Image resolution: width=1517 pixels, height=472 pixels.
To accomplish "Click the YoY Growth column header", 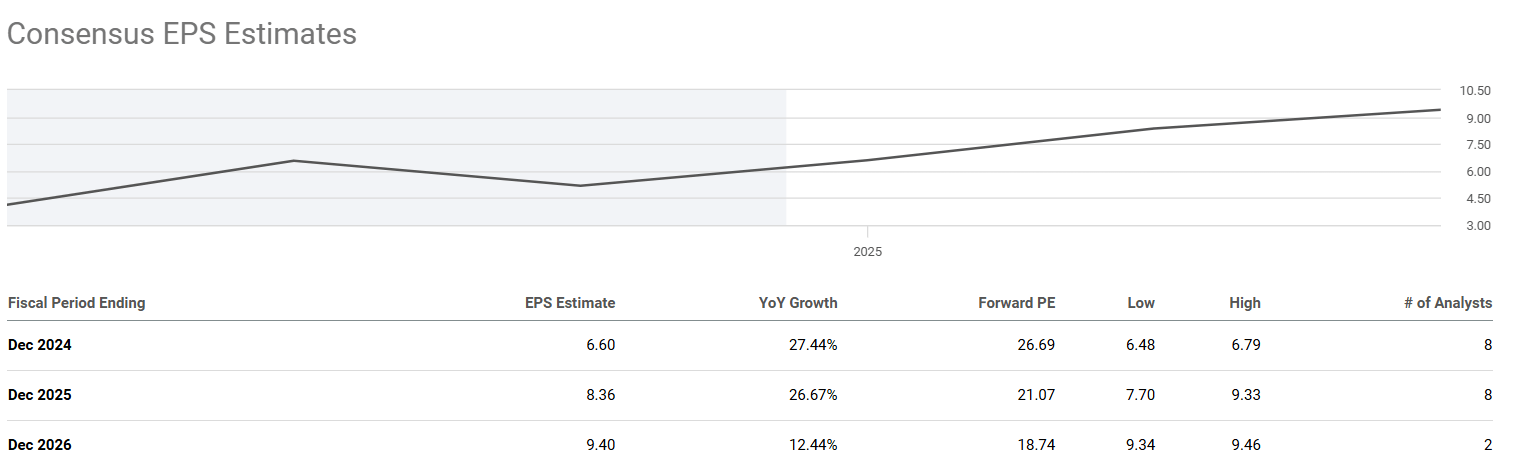I will 798,303.
